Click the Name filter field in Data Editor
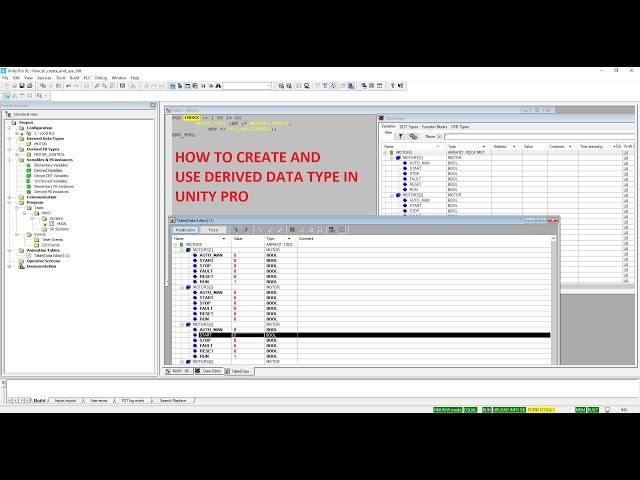Image resolution: width=640 pixels, height=480 pixels. [x=539, y=136]
